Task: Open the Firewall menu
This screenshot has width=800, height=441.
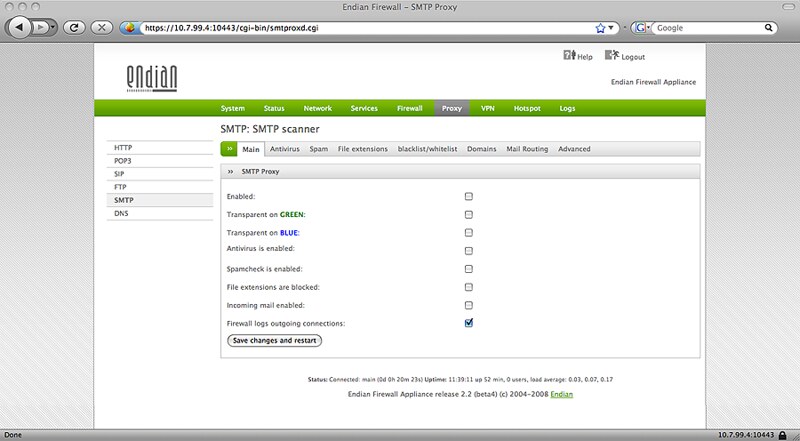Action: [x=410, y=108]
